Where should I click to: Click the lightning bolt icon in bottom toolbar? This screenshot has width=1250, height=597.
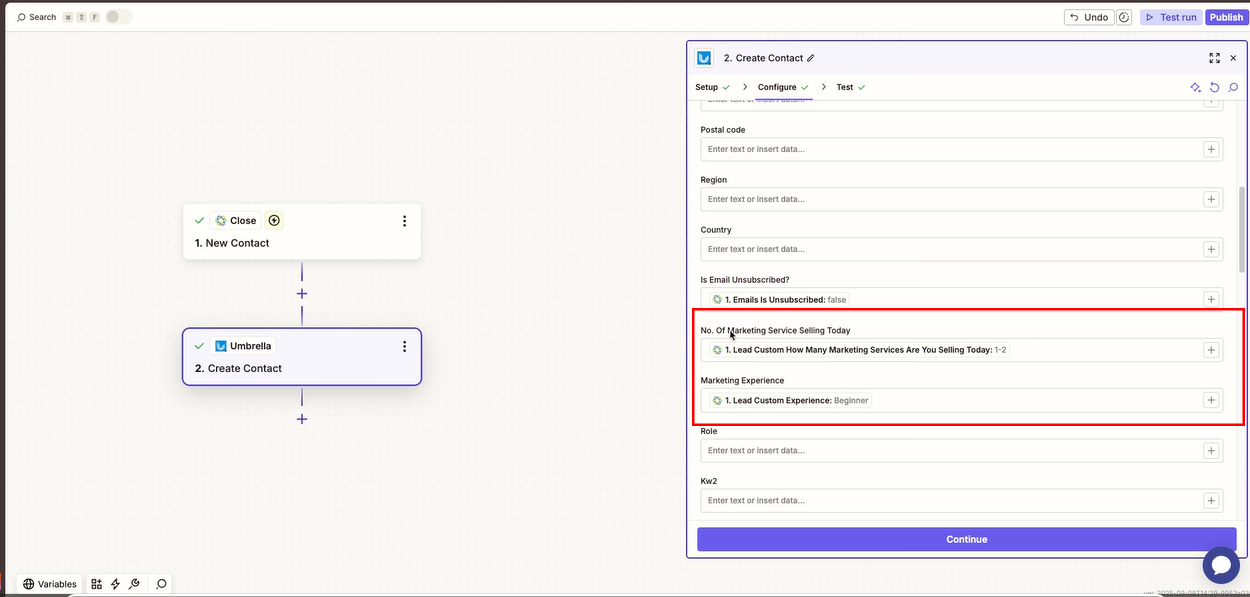115,584
